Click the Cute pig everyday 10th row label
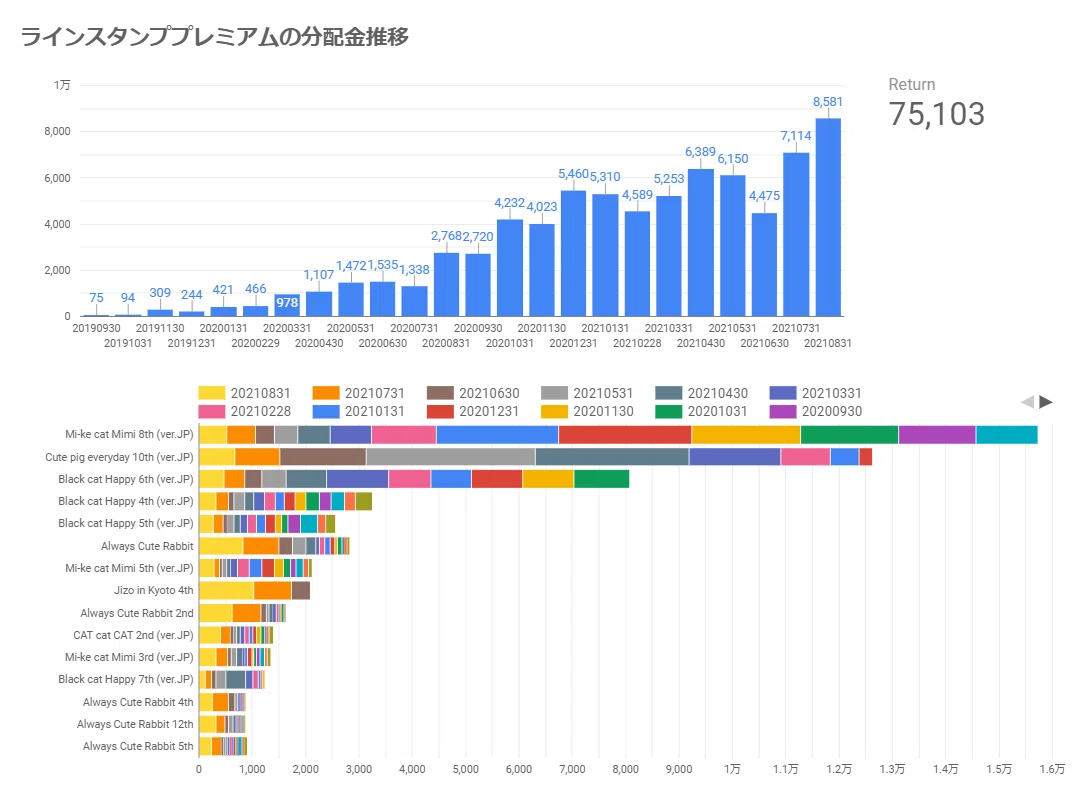This screenshot has width=1077, height=807. click(120, 457)
